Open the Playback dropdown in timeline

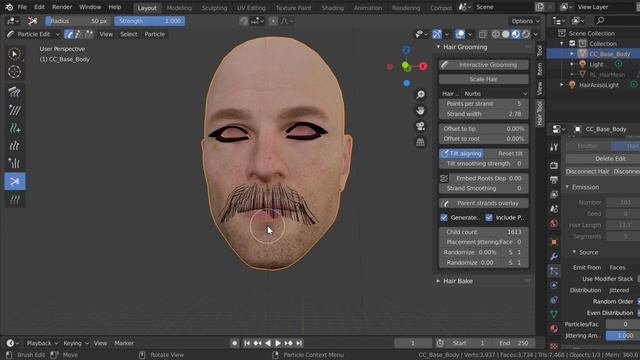(x=42, y=343)
